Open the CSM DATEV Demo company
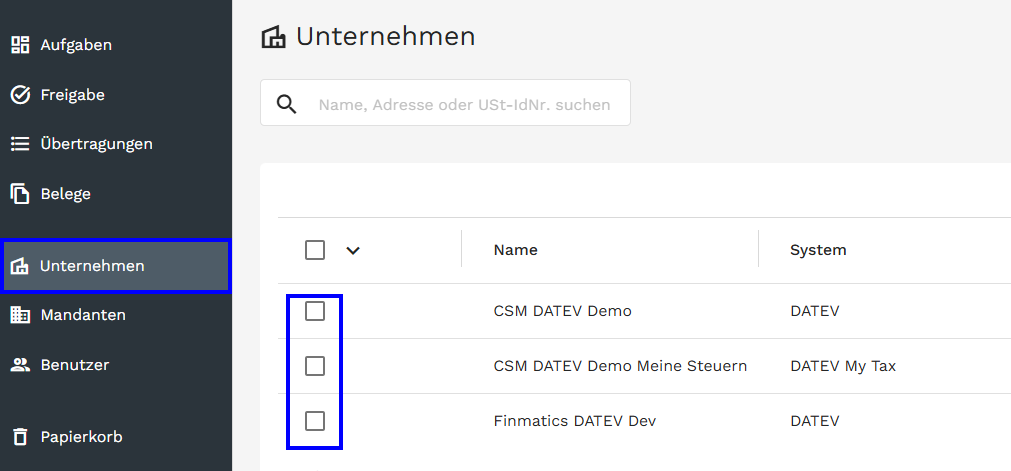This screenshot has width=1011, height=471. (x=562, y=311)
